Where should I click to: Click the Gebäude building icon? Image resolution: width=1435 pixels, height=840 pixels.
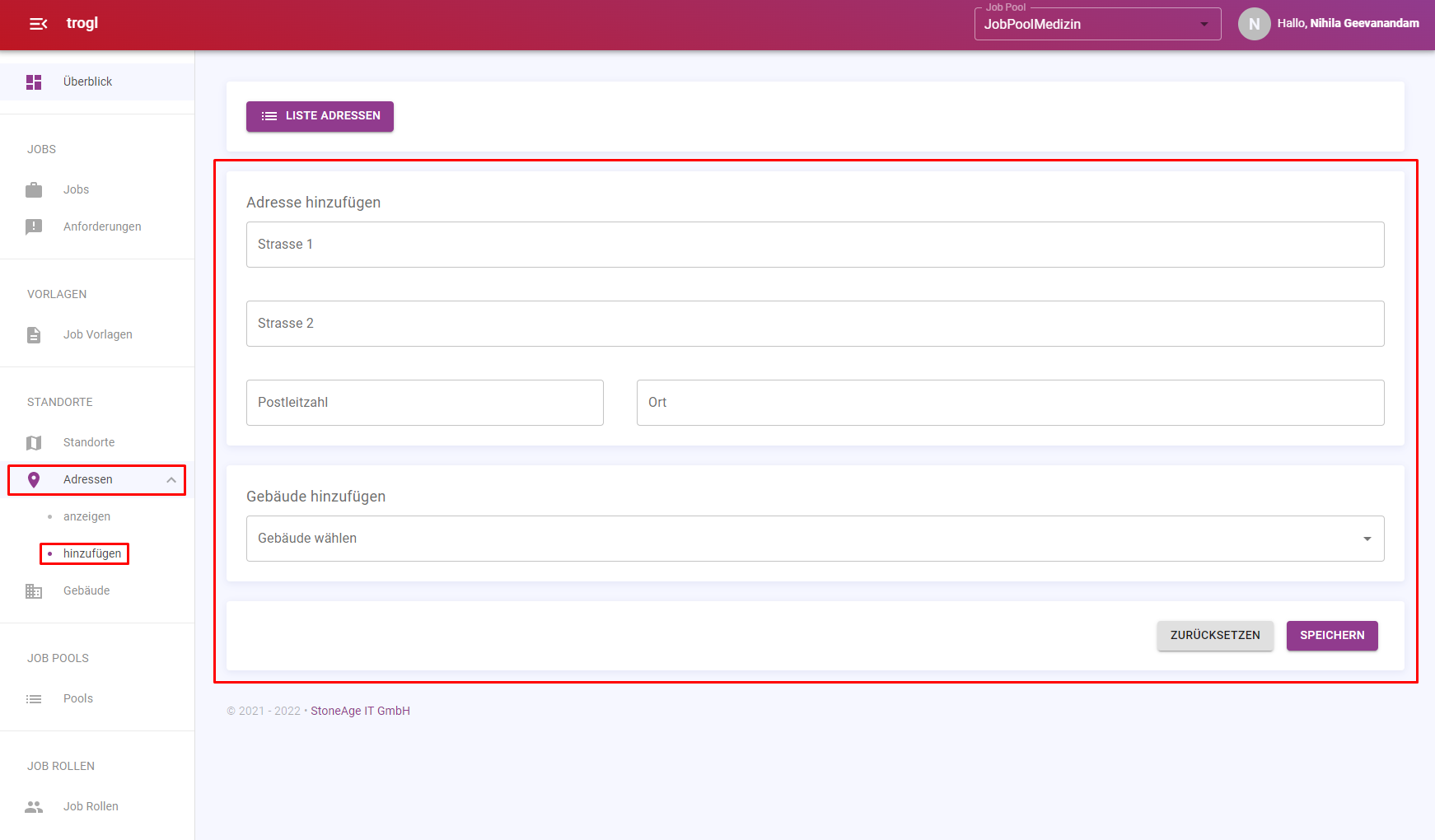click(x=34, y=591)
